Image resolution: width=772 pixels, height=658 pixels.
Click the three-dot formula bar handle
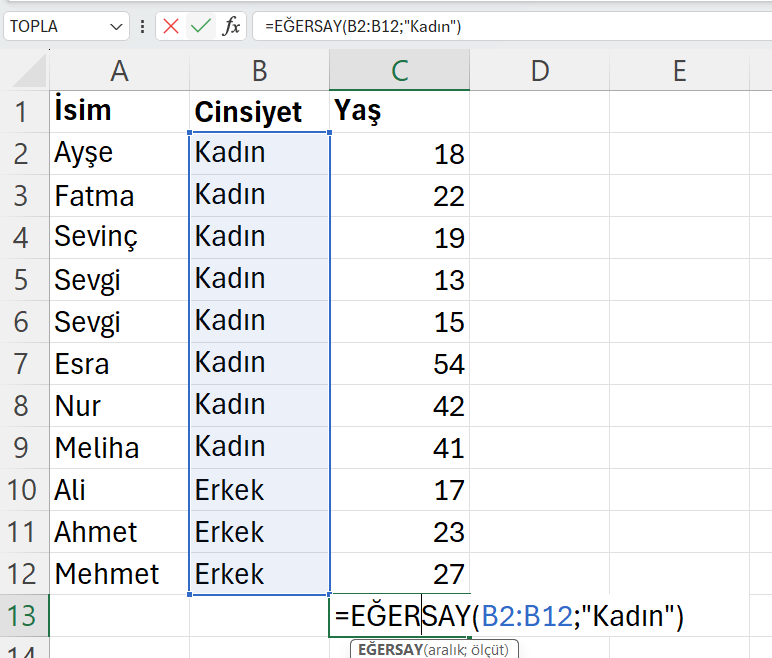142,26
